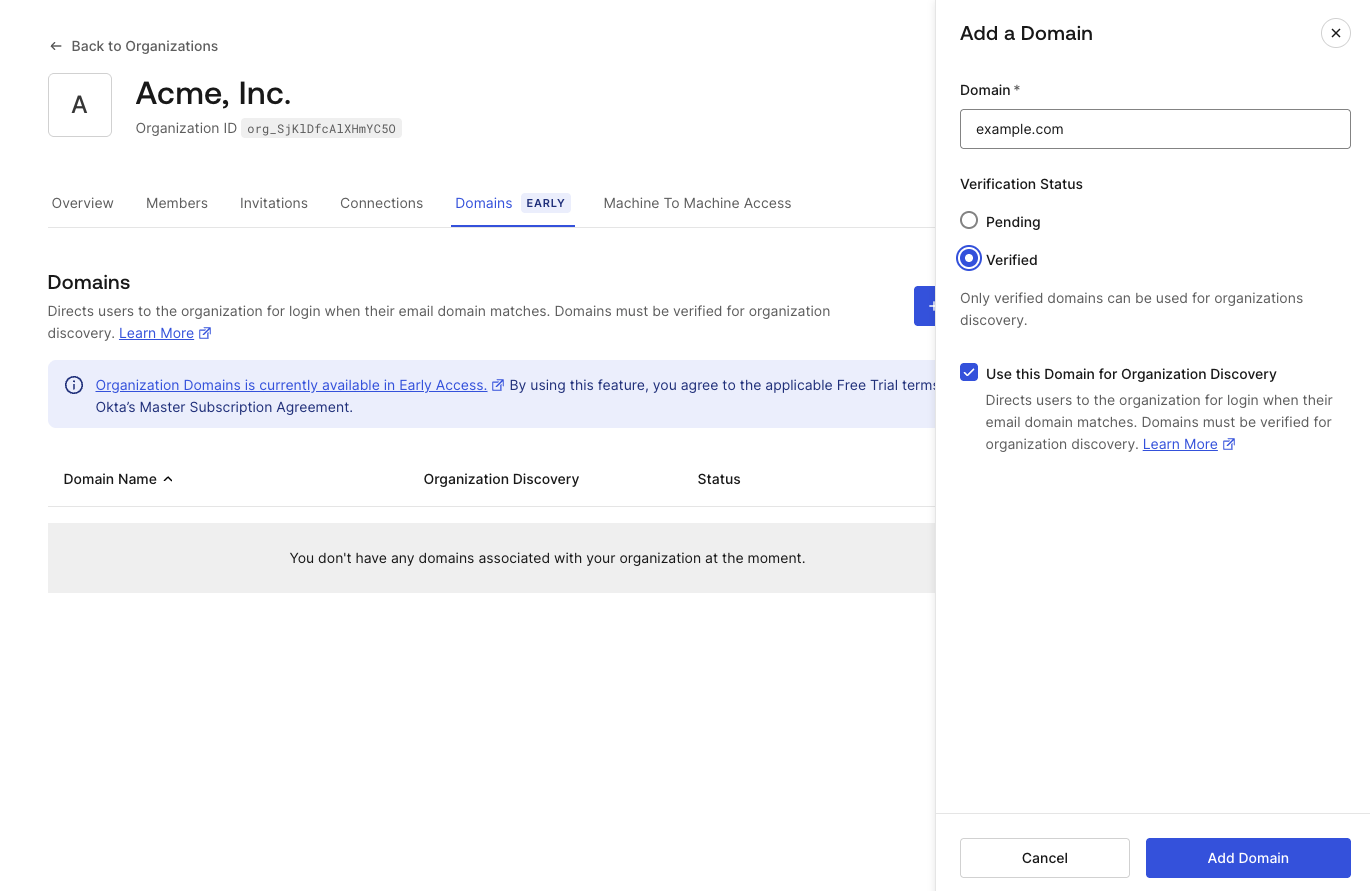Cancel adding the domain

coord(1044,858)
